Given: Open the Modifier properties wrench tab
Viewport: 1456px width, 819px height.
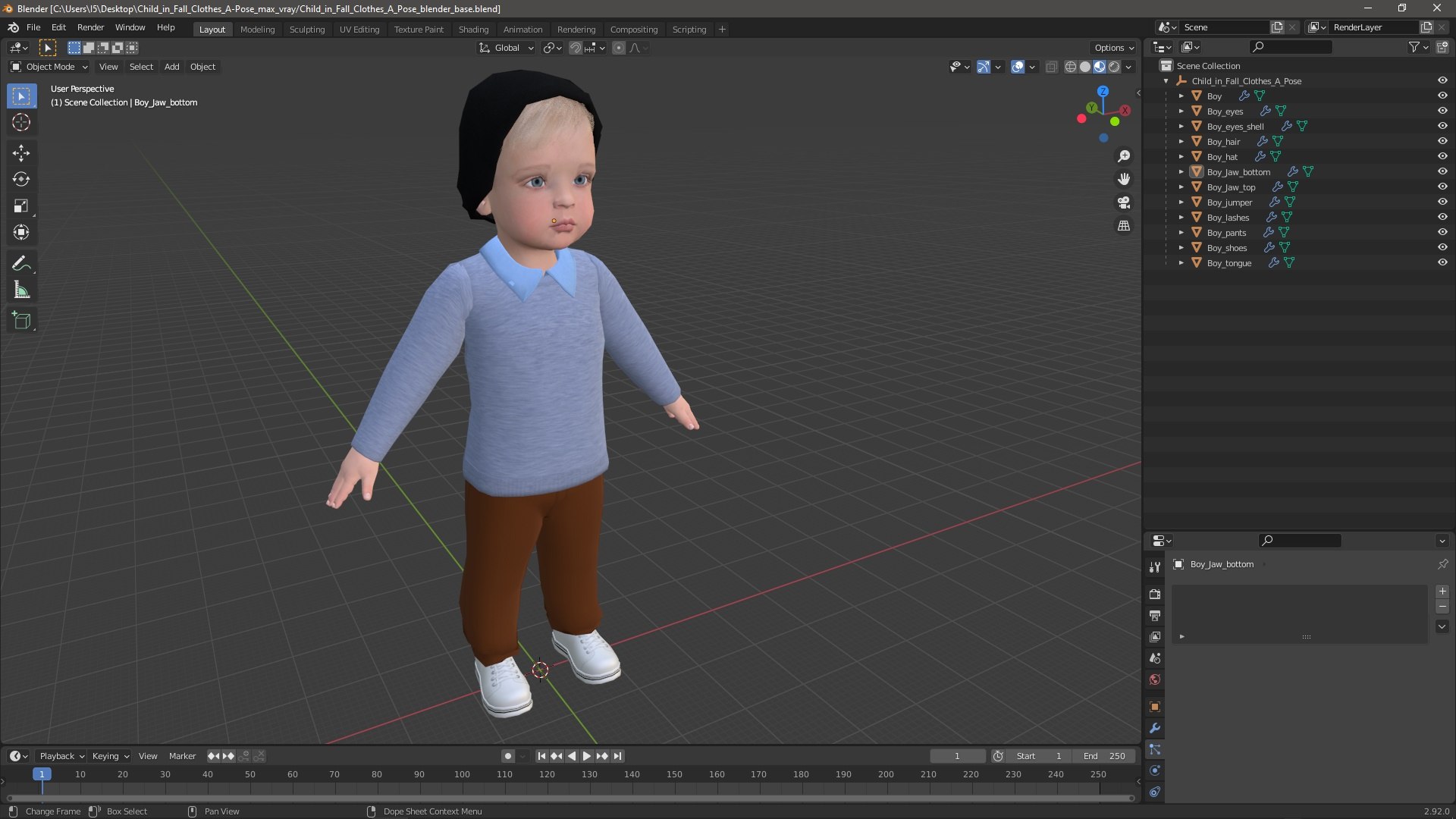Looking at the screenshot, I should point(1154,728).
